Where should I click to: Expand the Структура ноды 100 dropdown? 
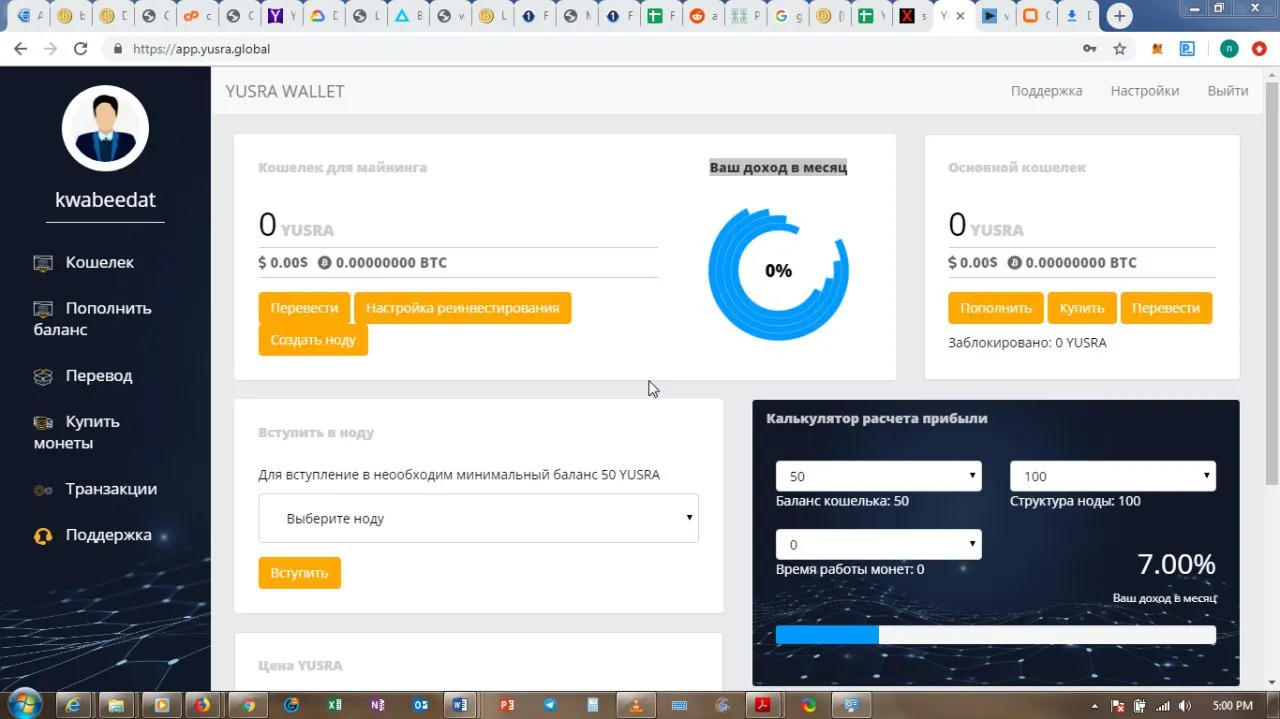pos(1113,476)
